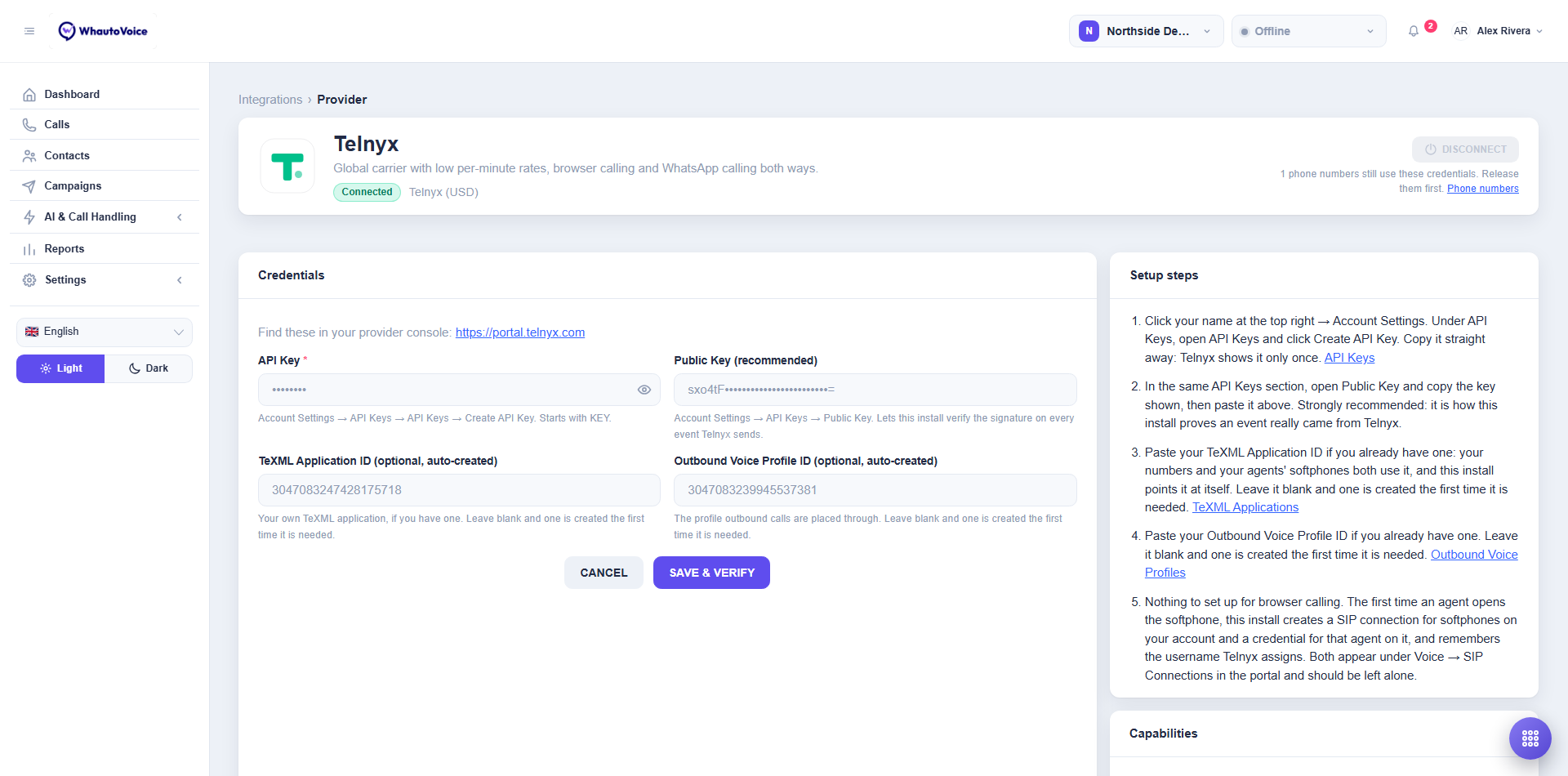Image resolution: width=1568 pixels, height=776 pixels.
Task: Open the floating apps grid button
Action: tap(1530, 738)
